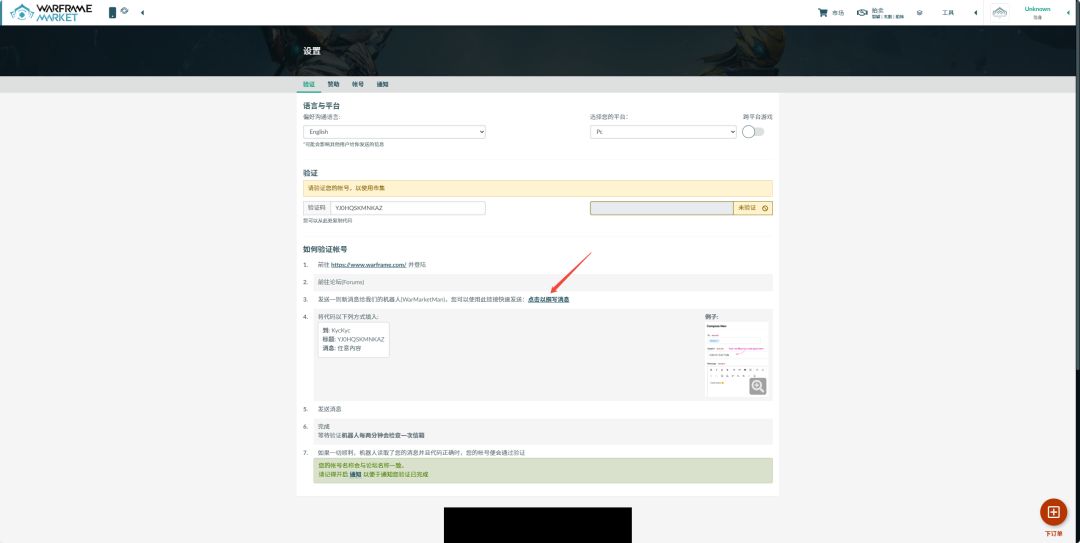Open the 工具 tools menu
The width and height of the screenshot is (1080, 543).
click(x=948, y=12)
